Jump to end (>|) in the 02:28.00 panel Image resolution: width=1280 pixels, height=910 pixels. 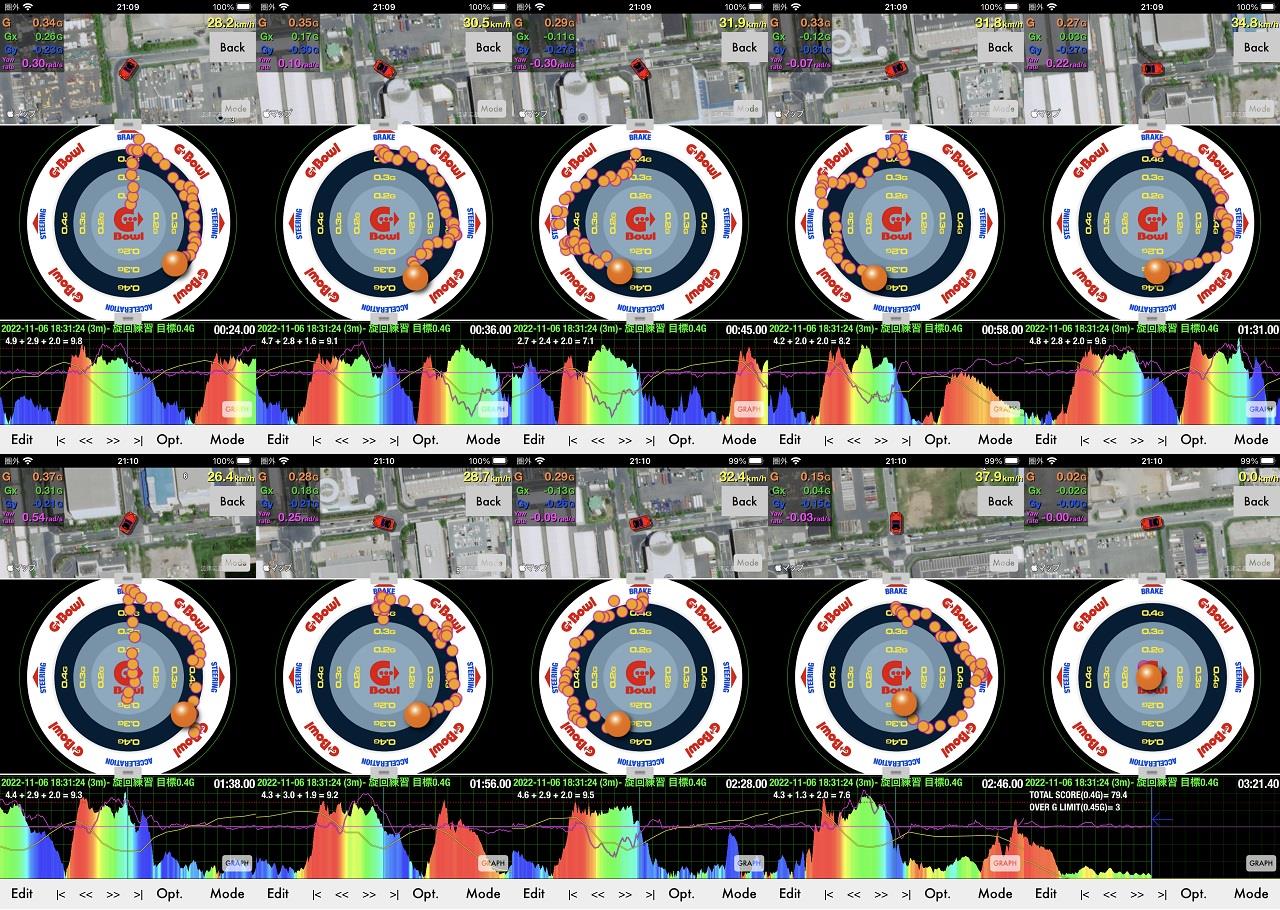click(x=650, y=894)
